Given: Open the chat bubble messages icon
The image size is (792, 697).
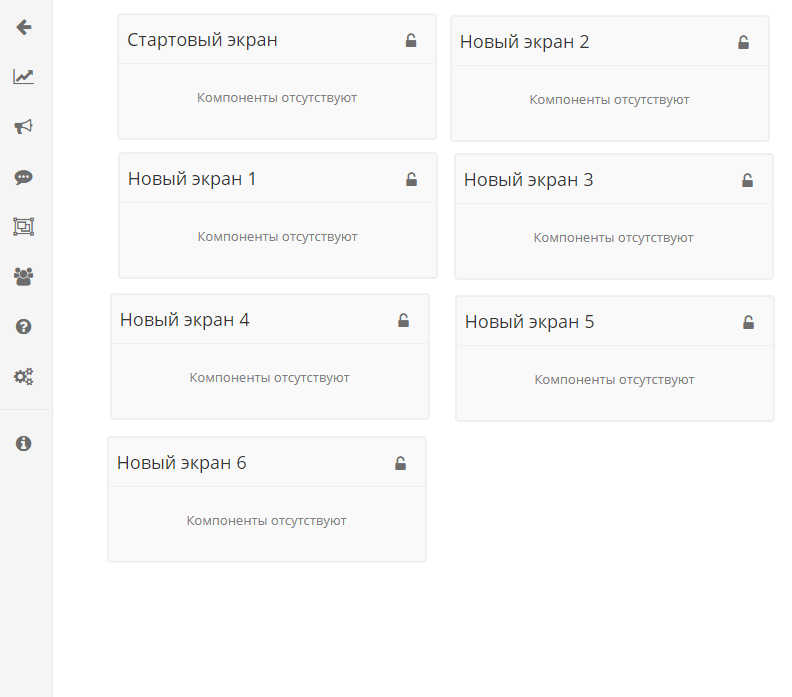Looking at the screenshot, I should point(24,177).
